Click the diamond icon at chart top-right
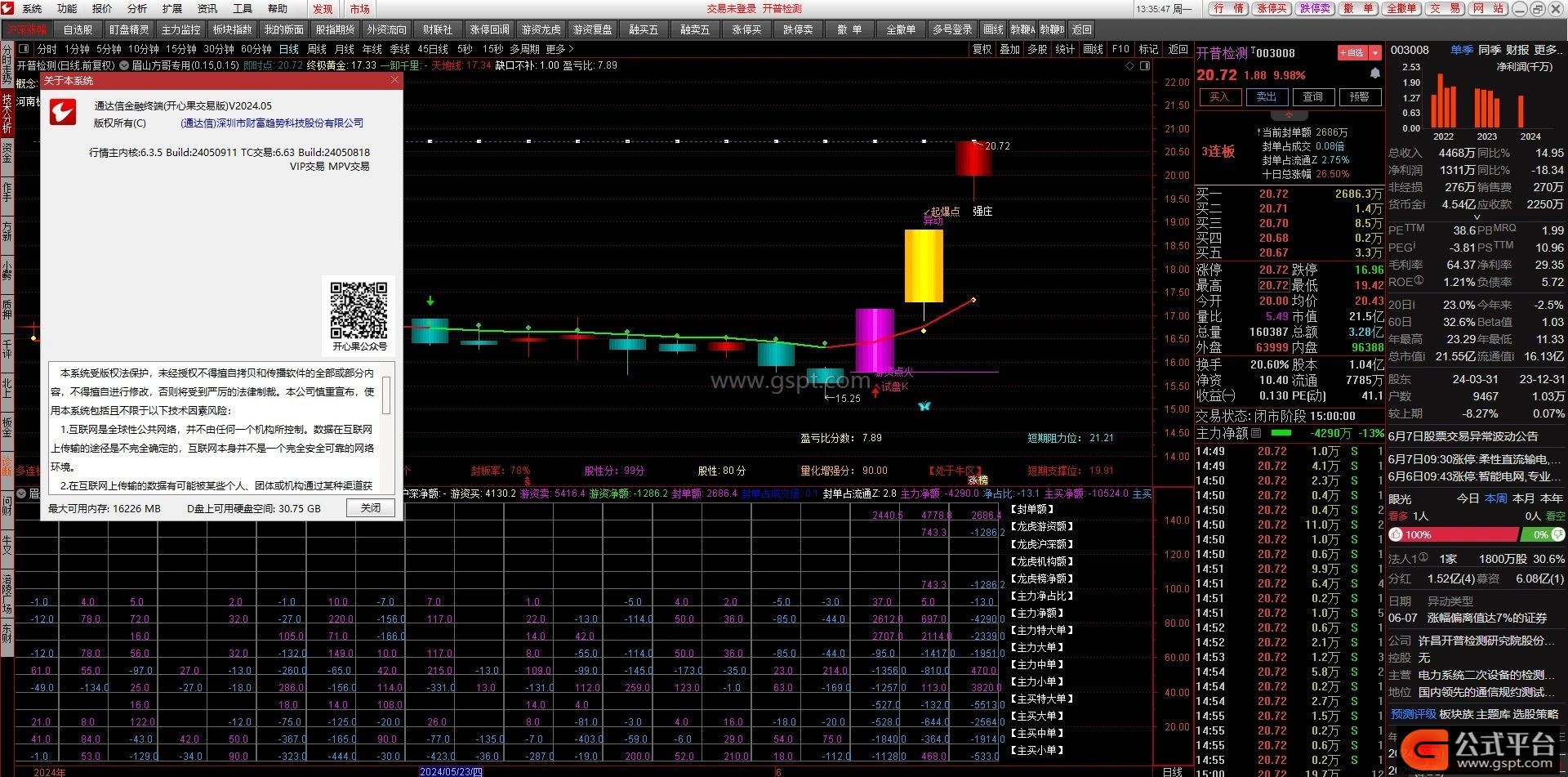Viewport: 1568px width, 777px height. coord(1130,65)
